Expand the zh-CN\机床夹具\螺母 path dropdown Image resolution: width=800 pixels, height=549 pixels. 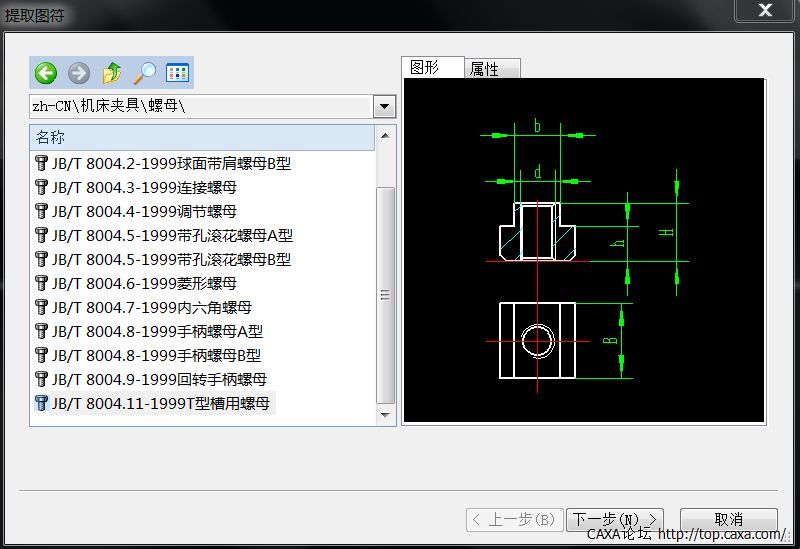click(x=384, y=106)
